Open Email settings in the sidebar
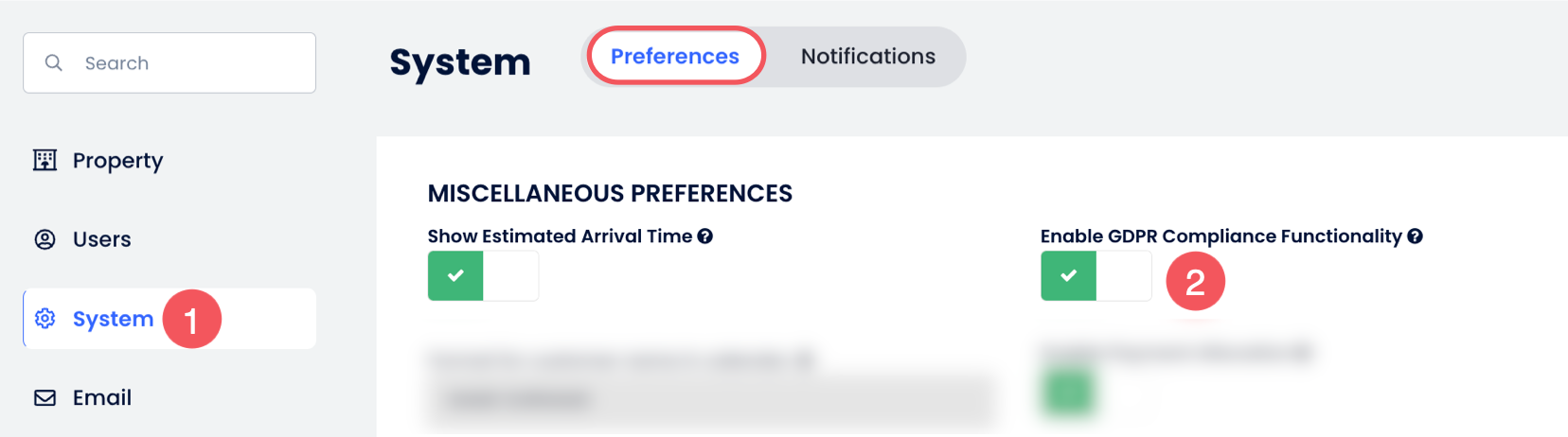The image size is (1568, 437). point(102,397)
